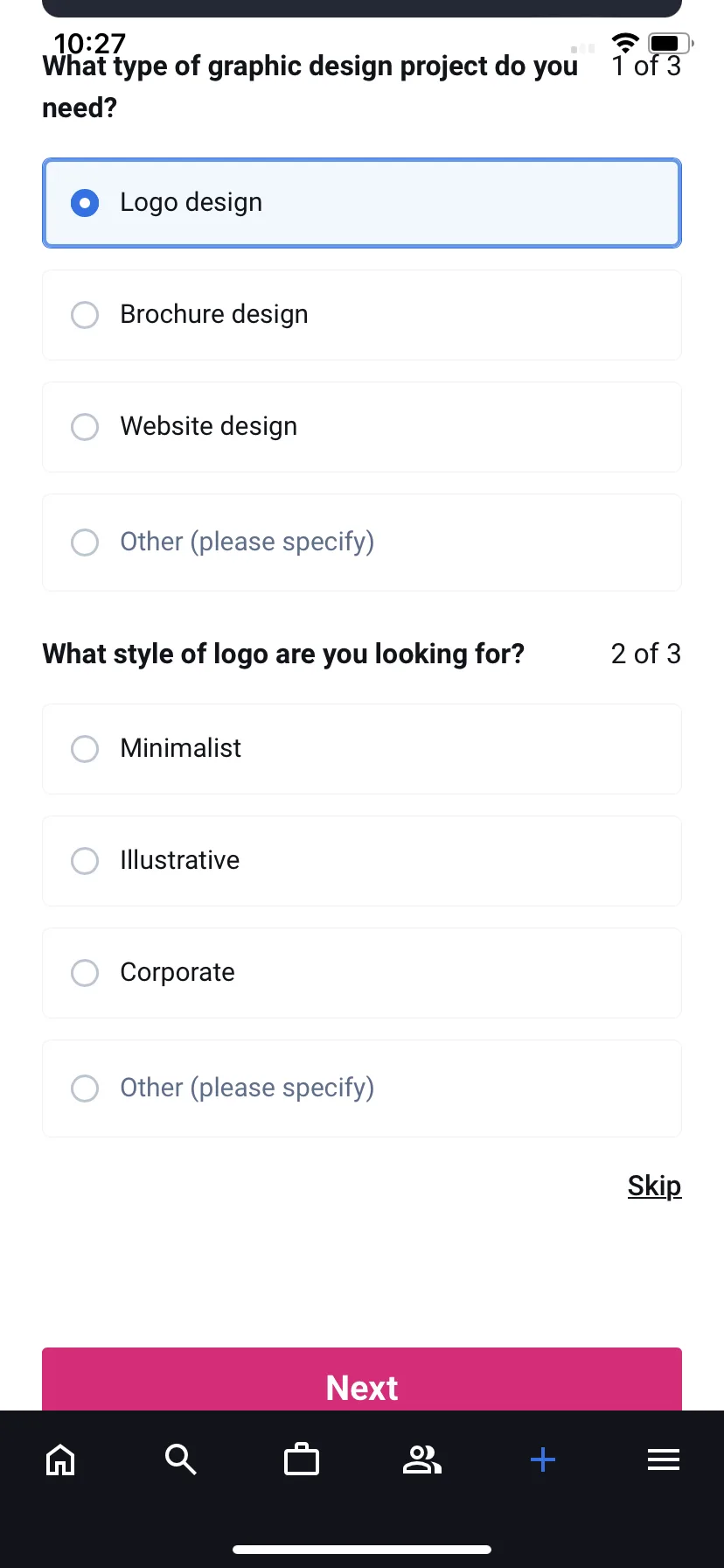Tap the 2 of 3 step indicator

pyautogui.click(x=645, y=654)
